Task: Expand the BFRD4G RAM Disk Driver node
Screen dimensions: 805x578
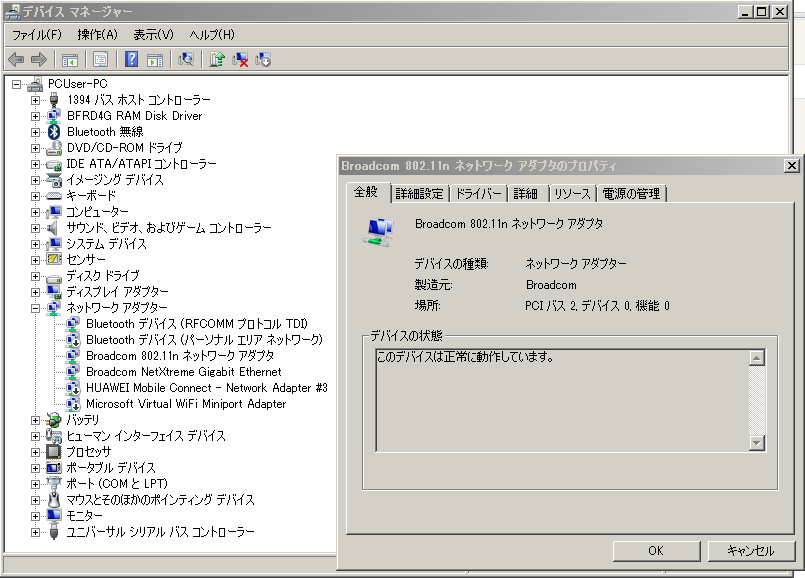Action: (35, 116)
